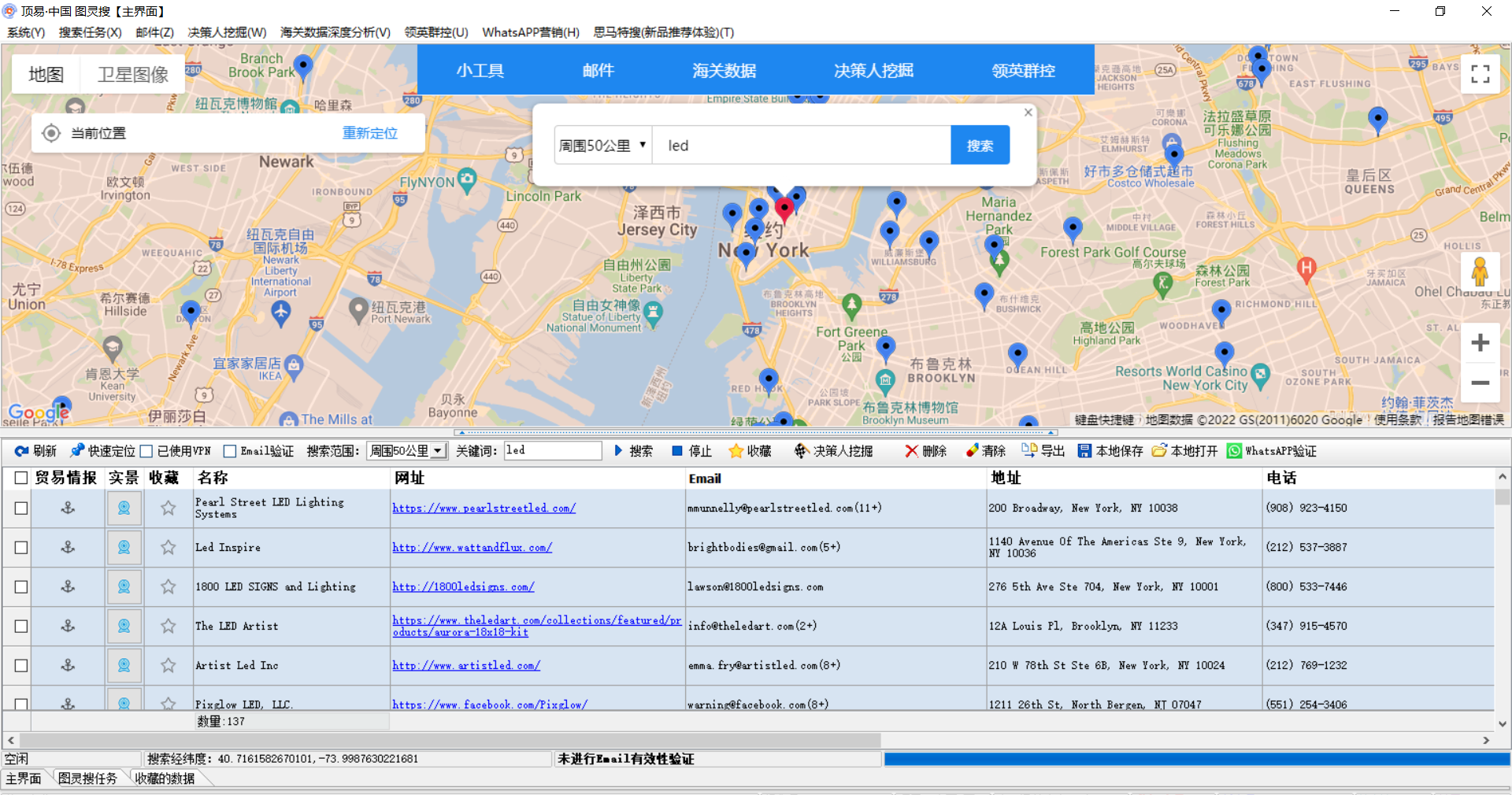Enable the 已使用VPN checkbox
The width and height of the screenshot is (1512, 795).
coord(146,452)
